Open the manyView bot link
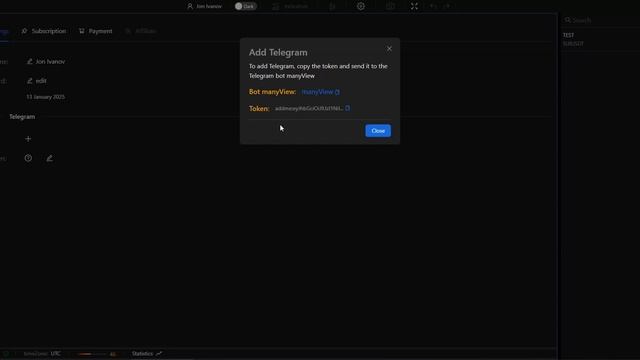640x360 pixels. [317, 92]
